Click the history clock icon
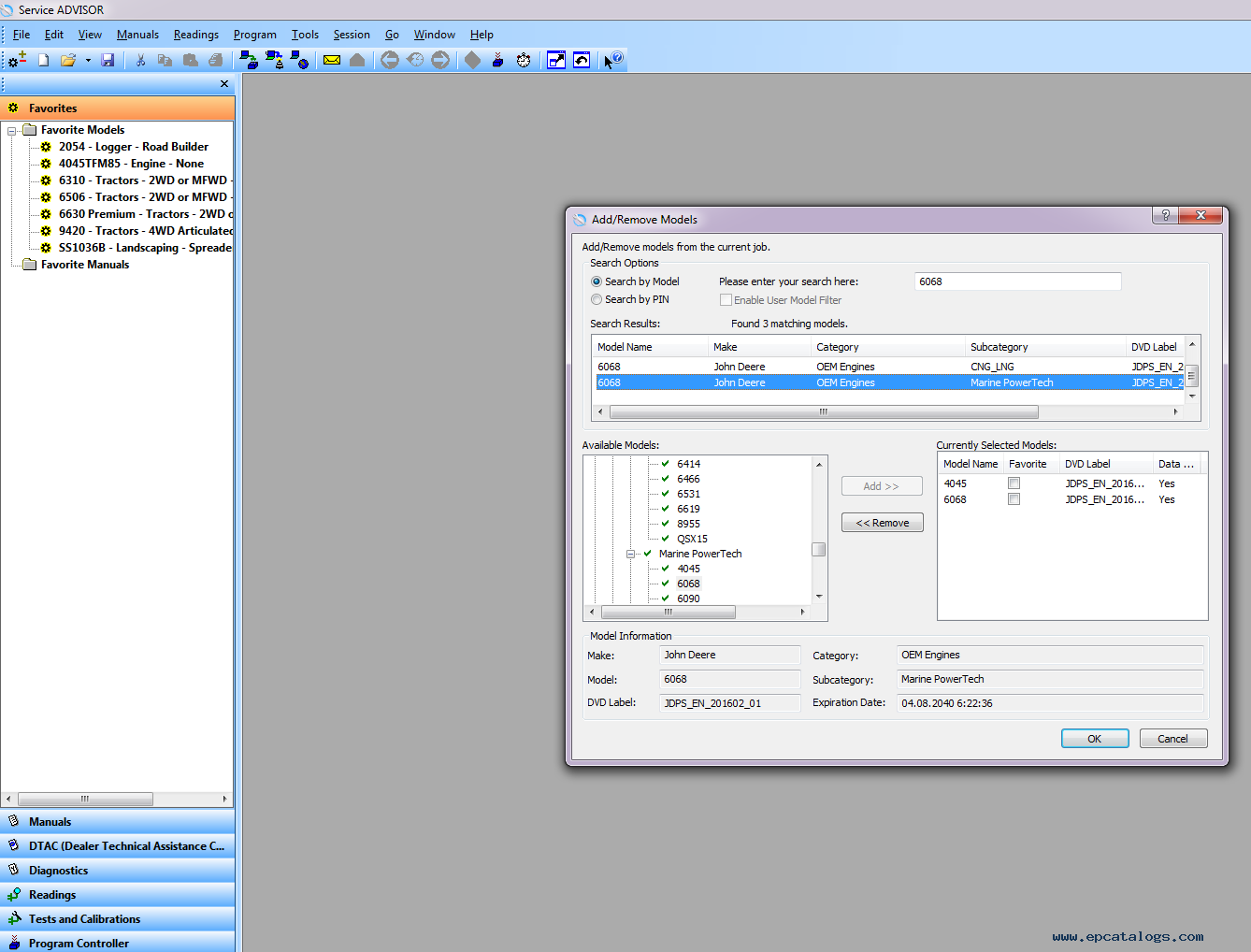1251x952 pixels. [x=415, y=60]
